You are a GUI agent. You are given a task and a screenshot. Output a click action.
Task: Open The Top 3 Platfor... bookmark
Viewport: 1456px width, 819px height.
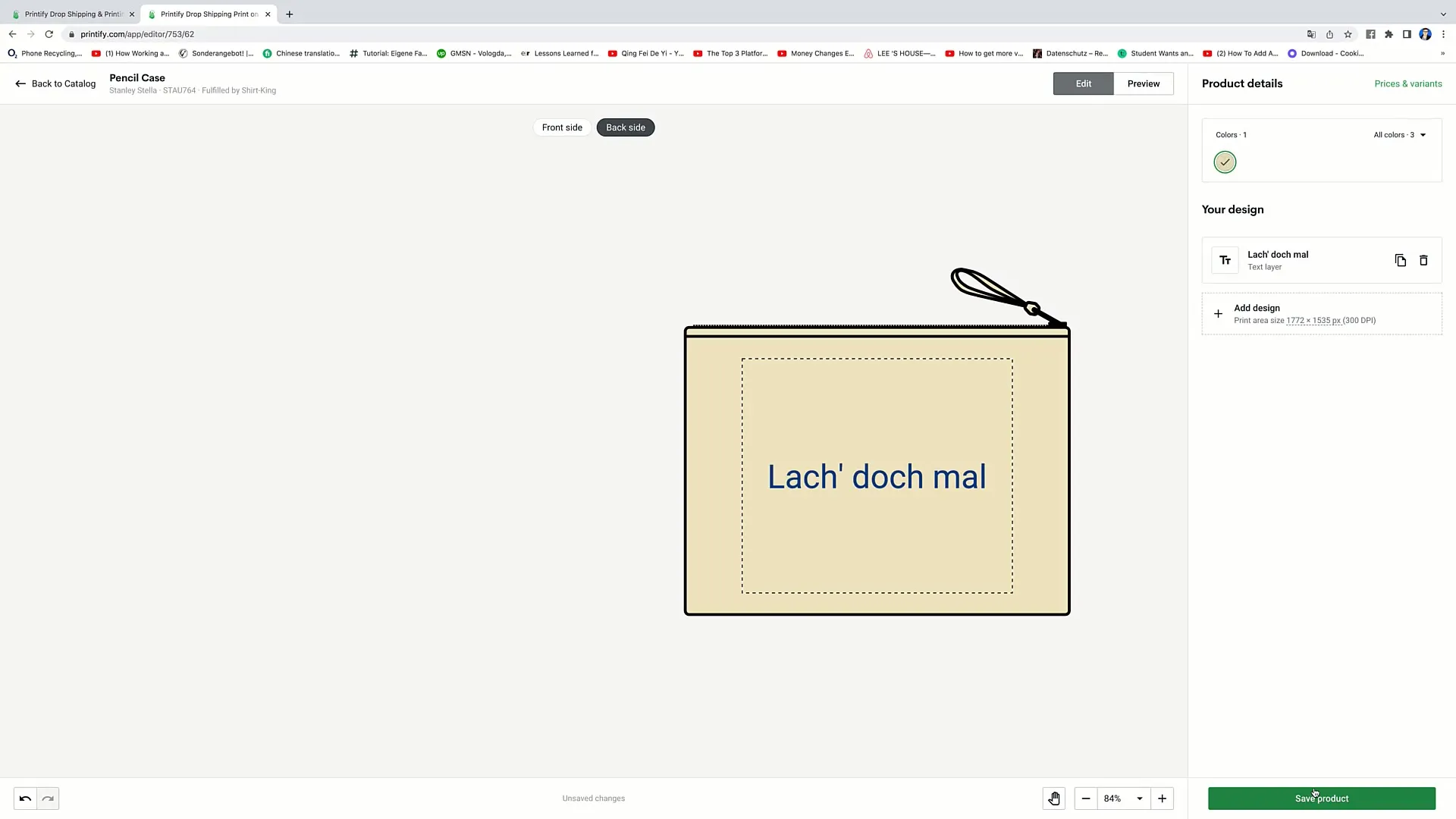[730, 53]
